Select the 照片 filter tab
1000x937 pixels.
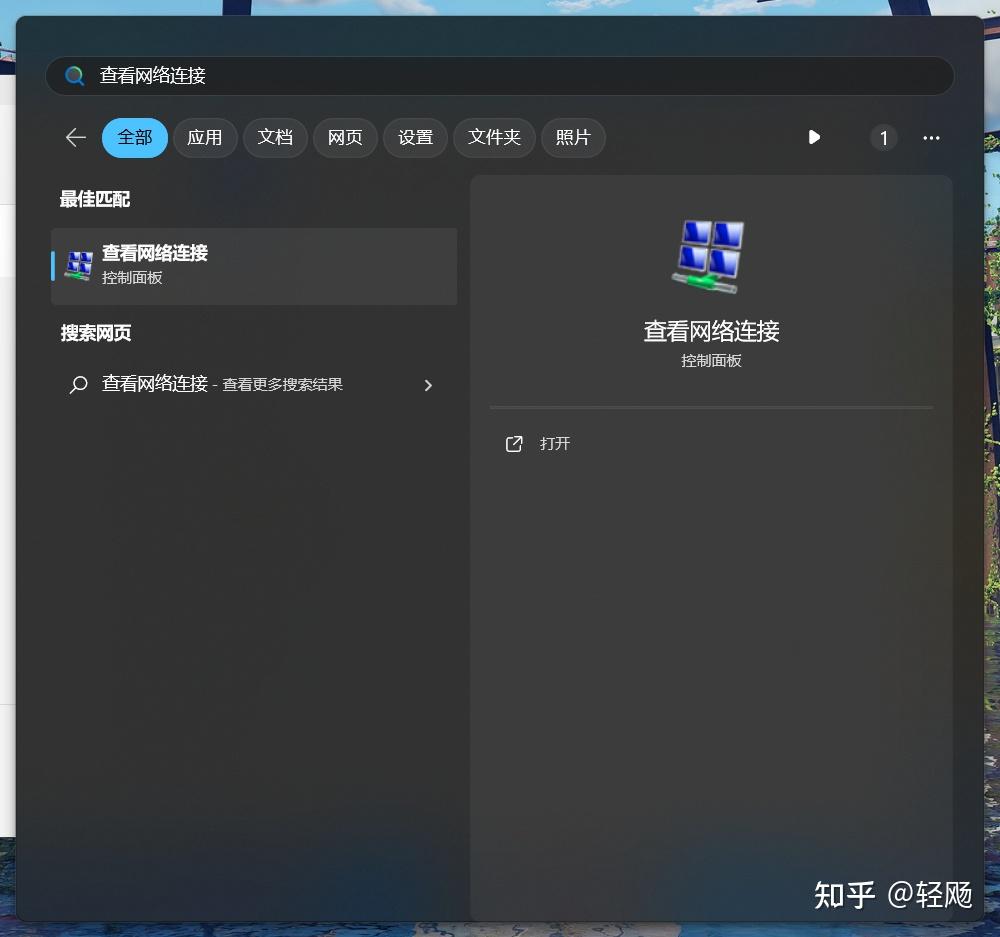[573, 138]
